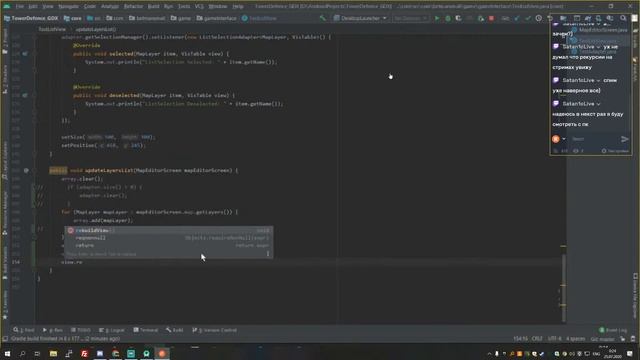Viewport: 640px width, 360px height.
Task: Open the Run menu
Action: [x=168, y=7]
